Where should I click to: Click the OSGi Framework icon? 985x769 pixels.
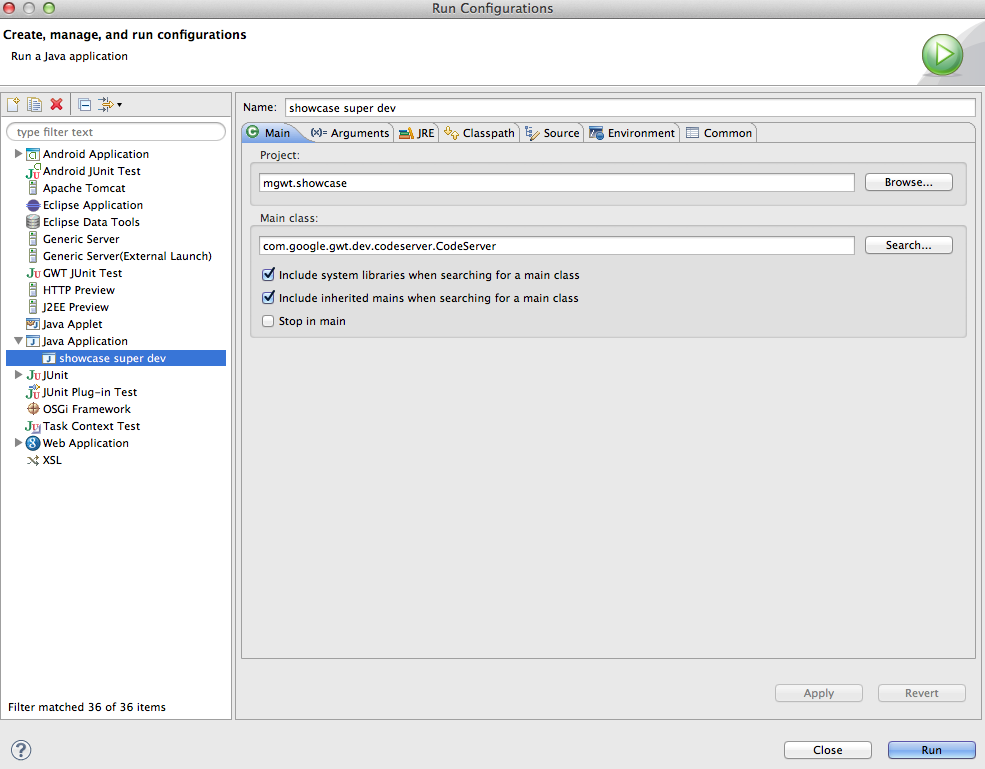tap(33, 409)
